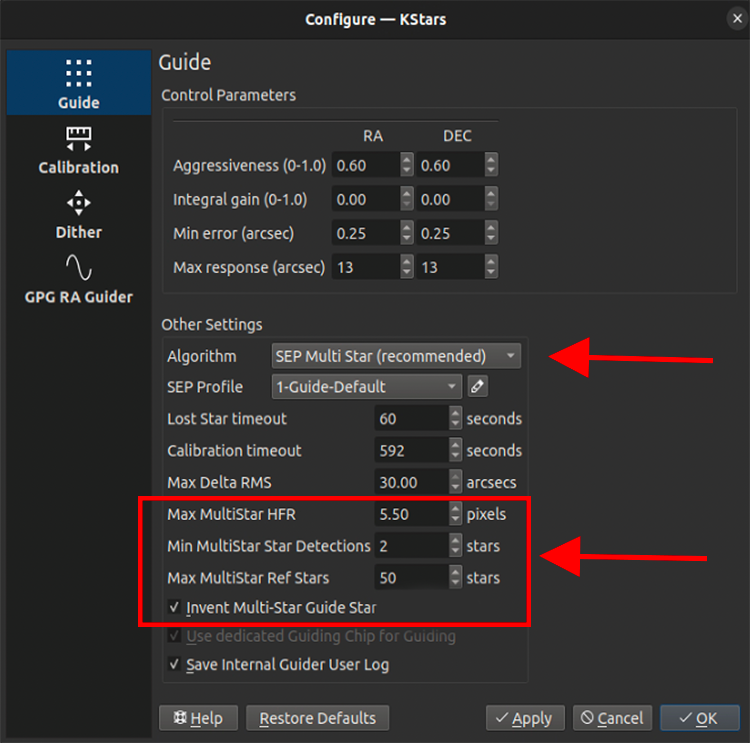Click the RA Aggressiveness stepper arrows
750x743 pixels.
pyautogui.click(x=406, y=165)
